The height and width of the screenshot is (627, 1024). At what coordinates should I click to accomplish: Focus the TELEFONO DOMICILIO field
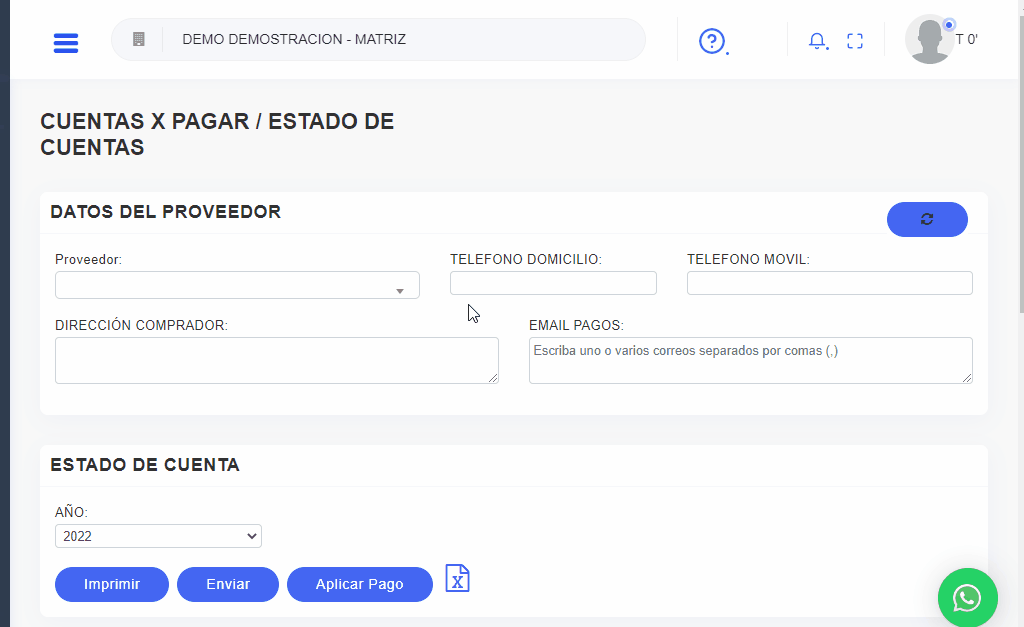tap(553, 283)
